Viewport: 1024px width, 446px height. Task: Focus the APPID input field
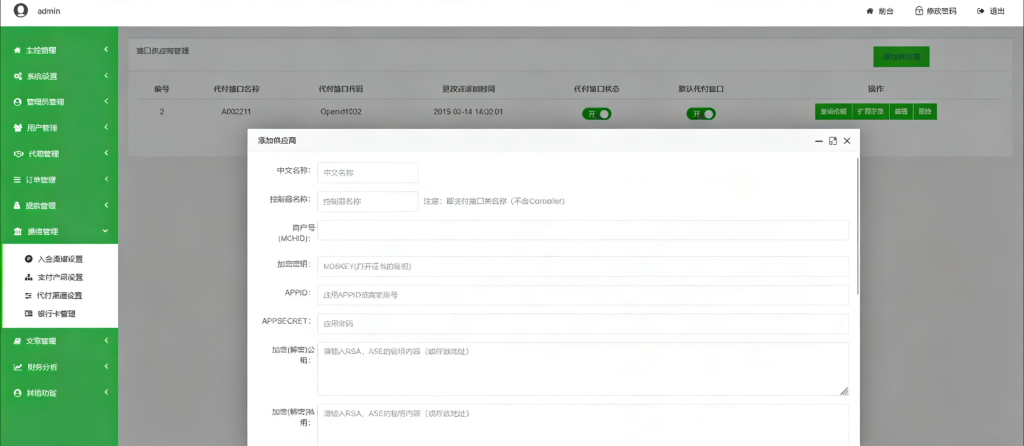pyautogui.click(x=583, y=295)
